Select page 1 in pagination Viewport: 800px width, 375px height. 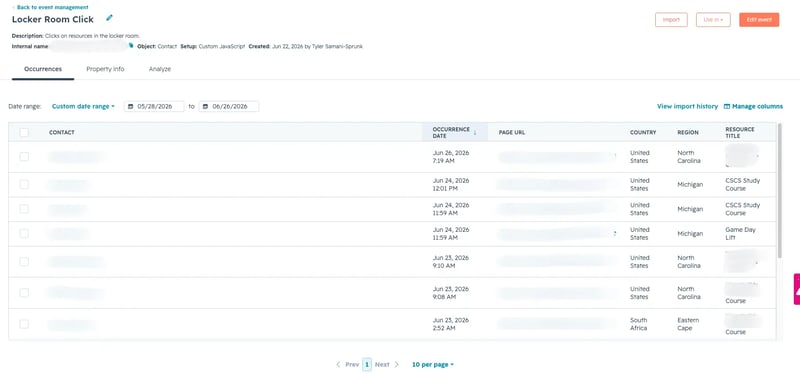click(367, 365)
